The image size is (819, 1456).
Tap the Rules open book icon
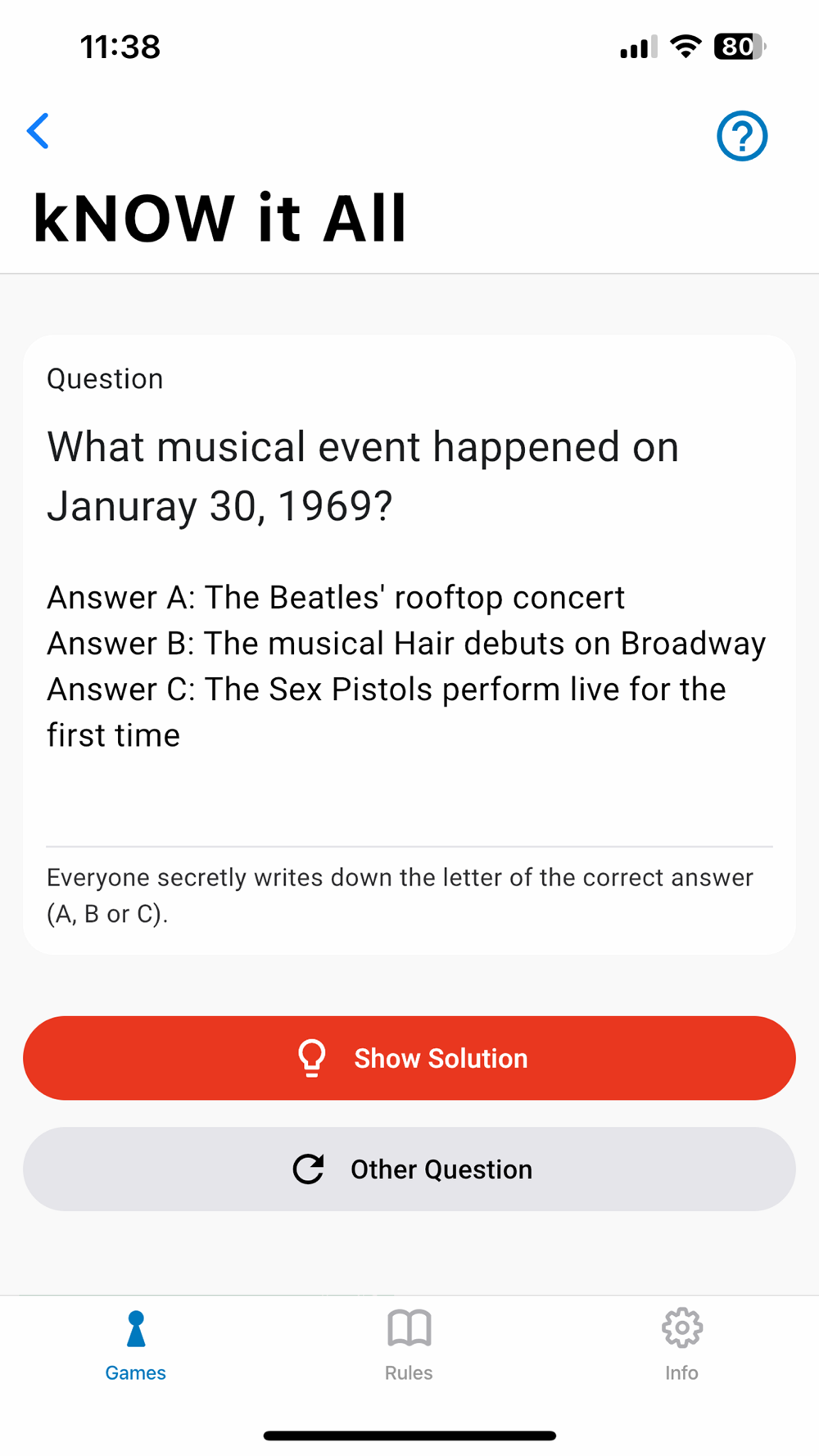point(409,1328)
